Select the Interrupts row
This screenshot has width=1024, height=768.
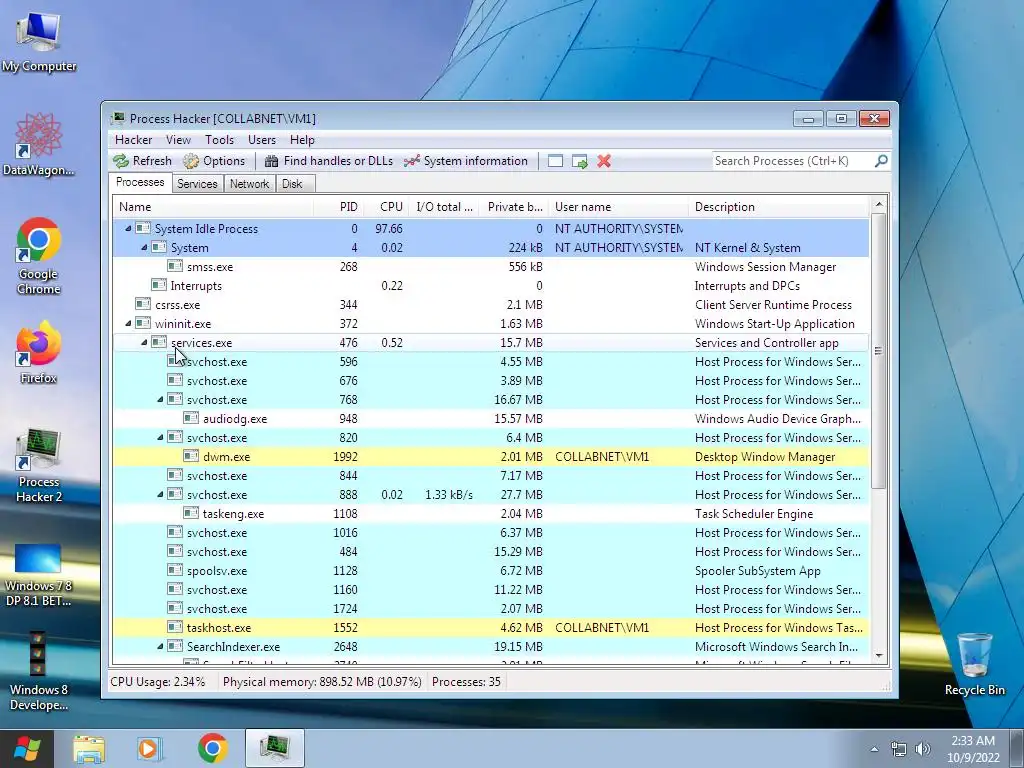click(x=491, y=285)
